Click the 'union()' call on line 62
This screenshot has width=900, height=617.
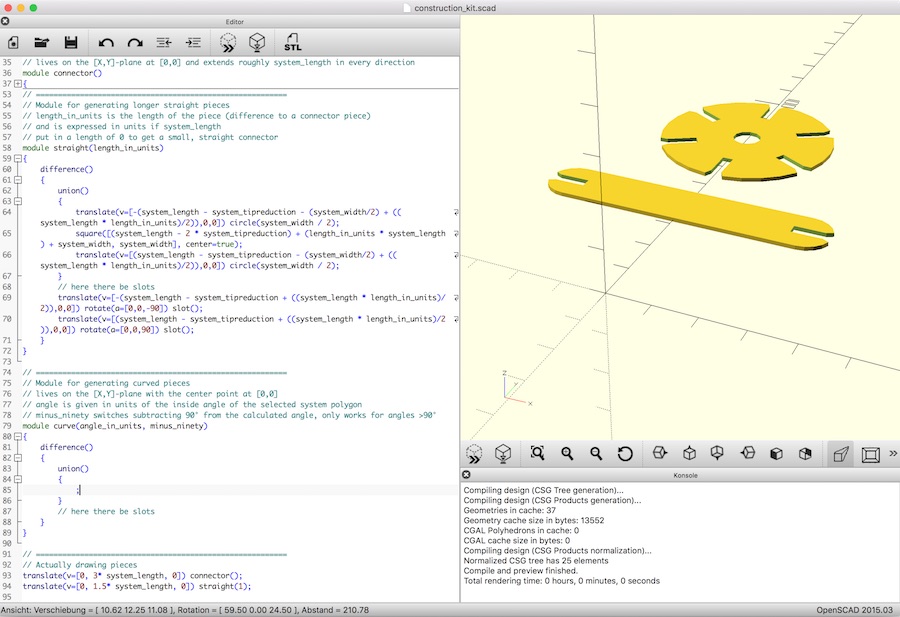[73, 191]
